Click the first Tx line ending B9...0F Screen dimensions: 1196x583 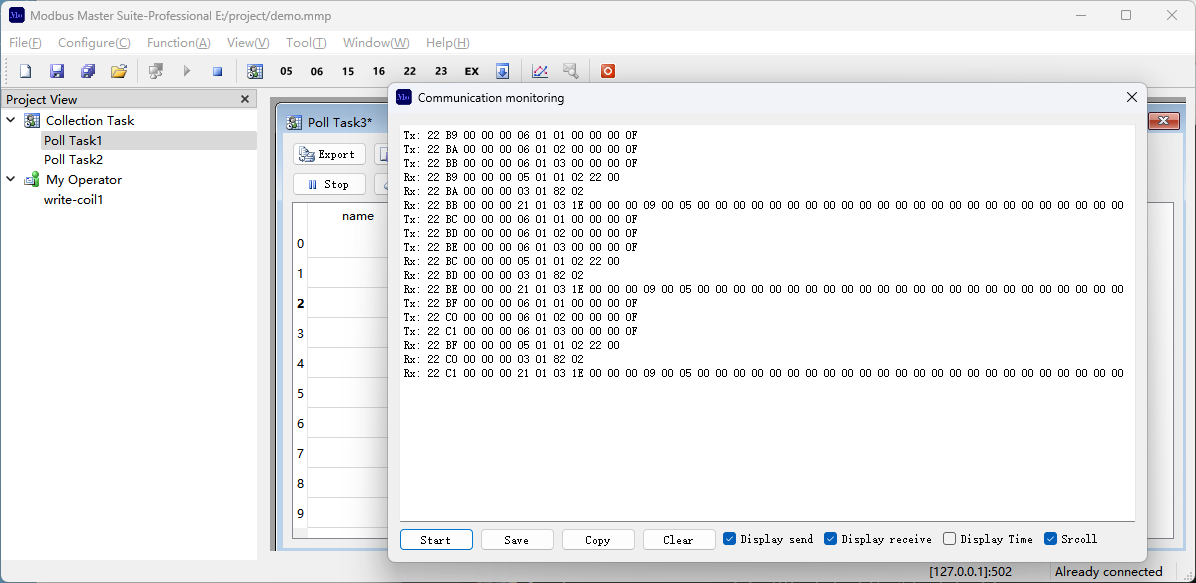pos(520,135)
